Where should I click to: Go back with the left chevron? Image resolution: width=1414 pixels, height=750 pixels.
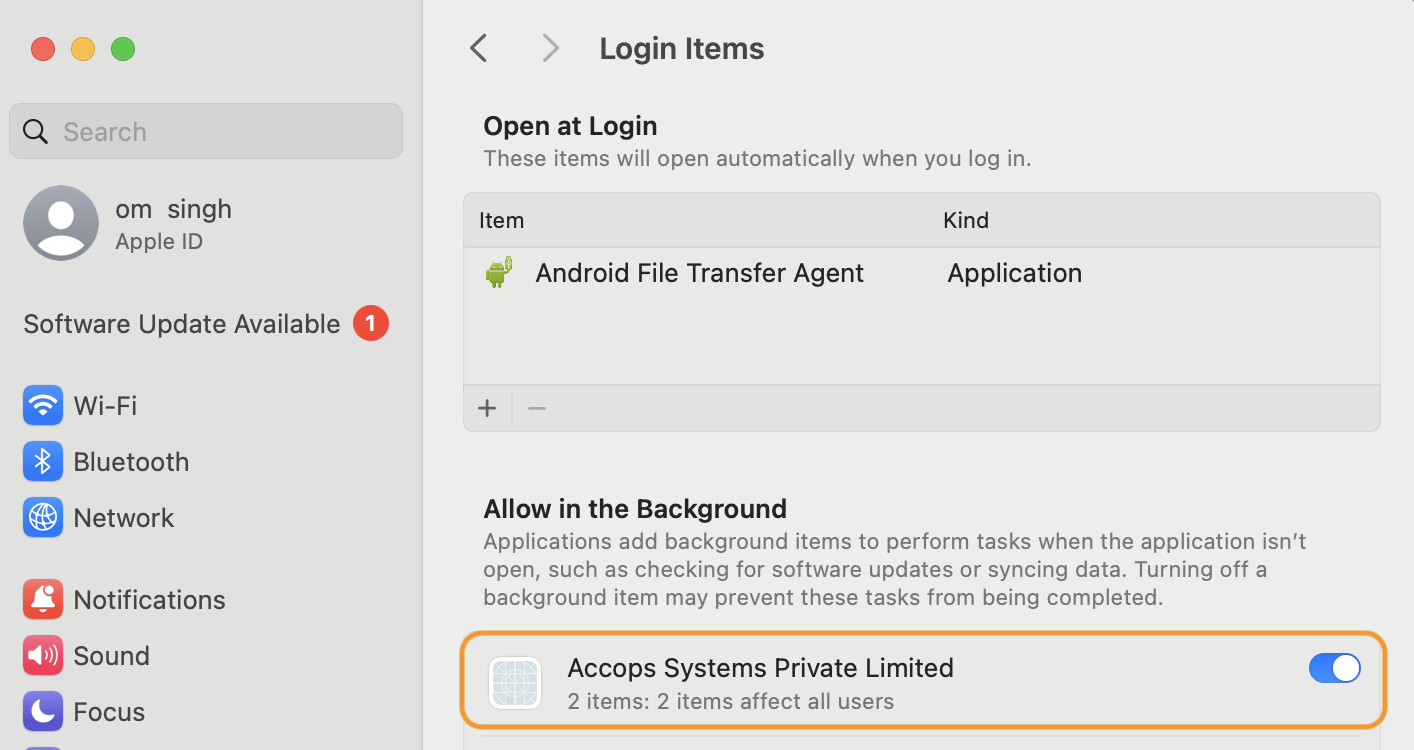point(479,48)
